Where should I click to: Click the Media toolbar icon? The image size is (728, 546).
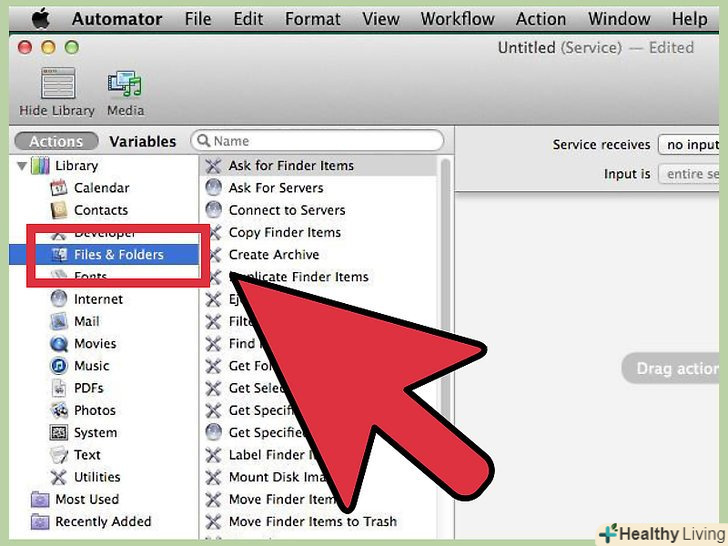pos(125,84)
